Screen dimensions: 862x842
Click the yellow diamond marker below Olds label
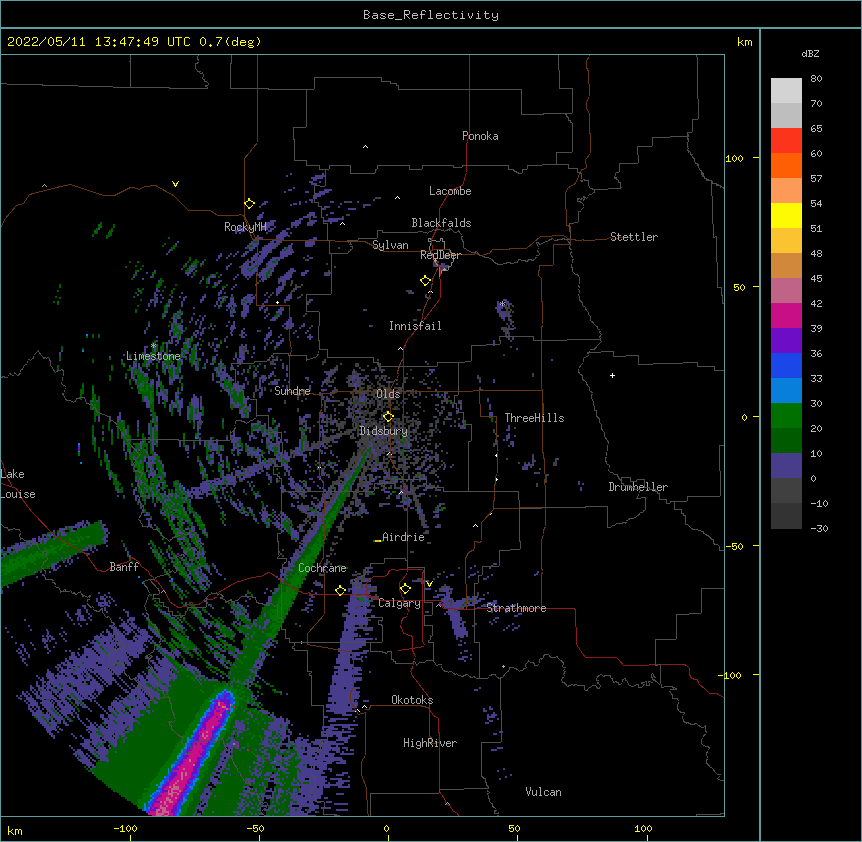click(x=388, y=417)
